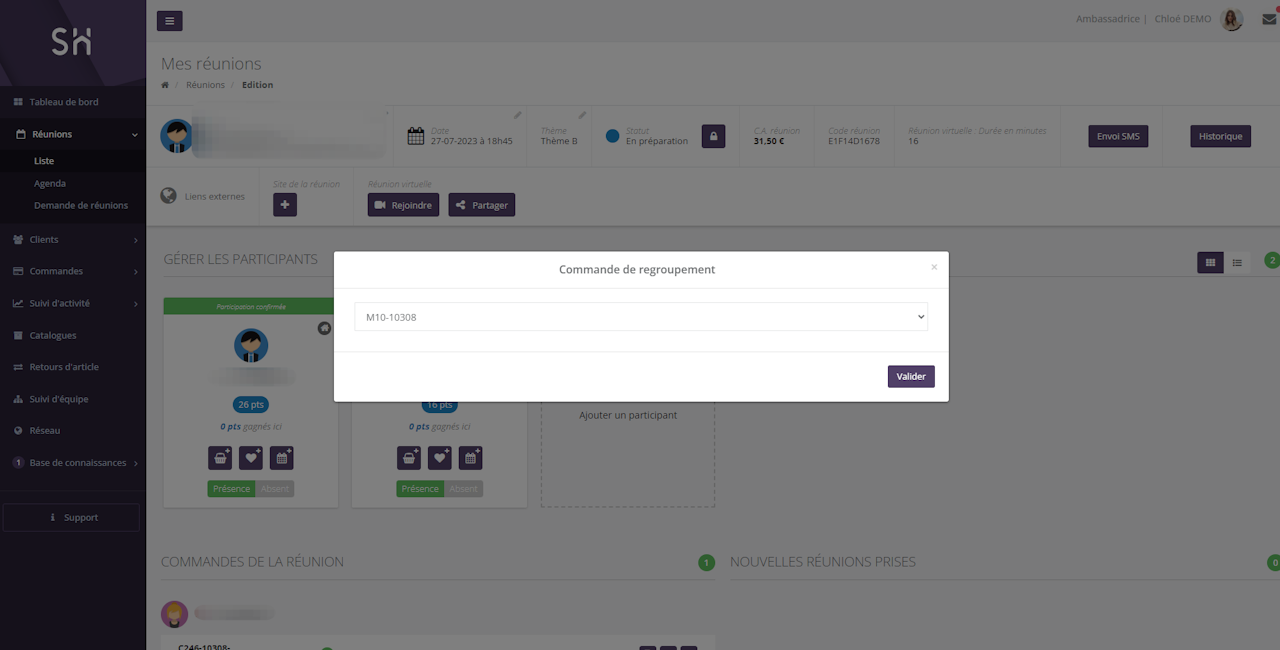Click the Valider button
Image resolution: width=1280 pixels, height=650 pixels.
coord(910,376)
